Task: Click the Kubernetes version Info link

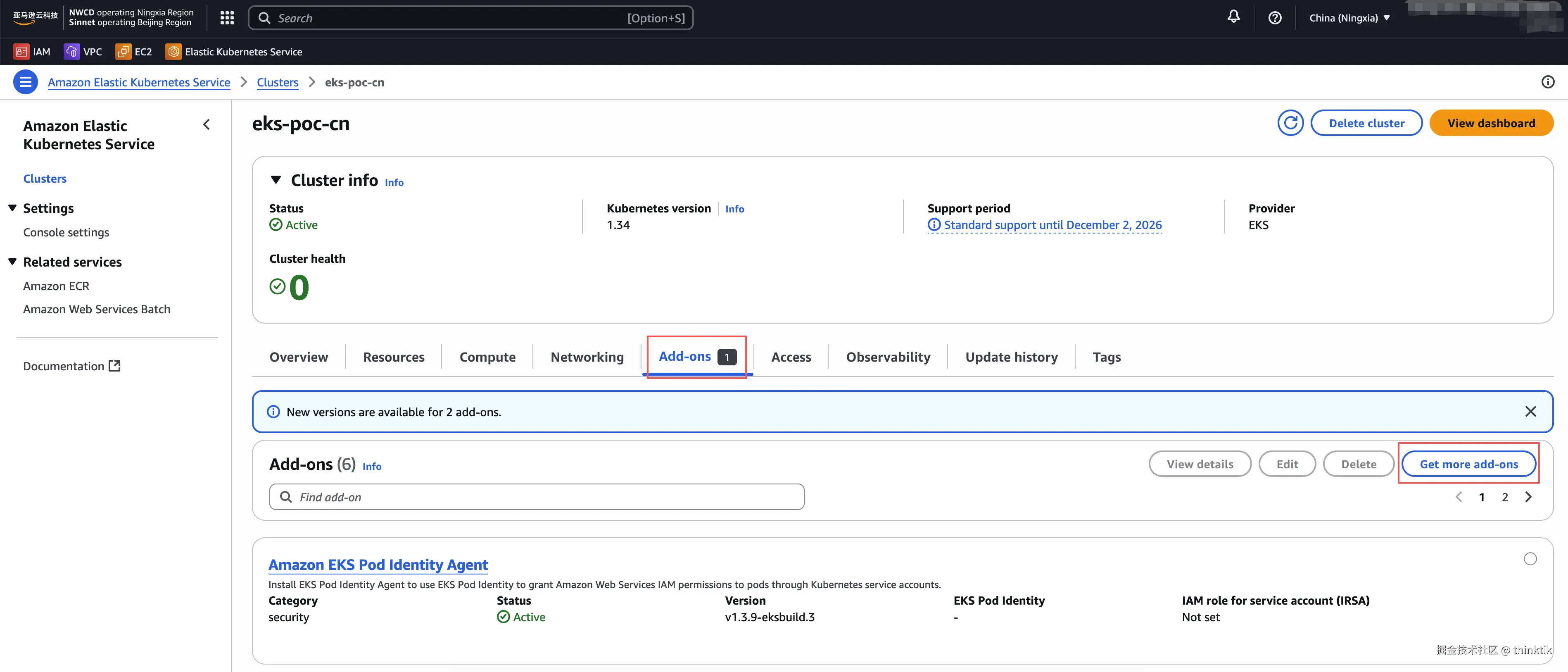Action: (x=734, y=209)
